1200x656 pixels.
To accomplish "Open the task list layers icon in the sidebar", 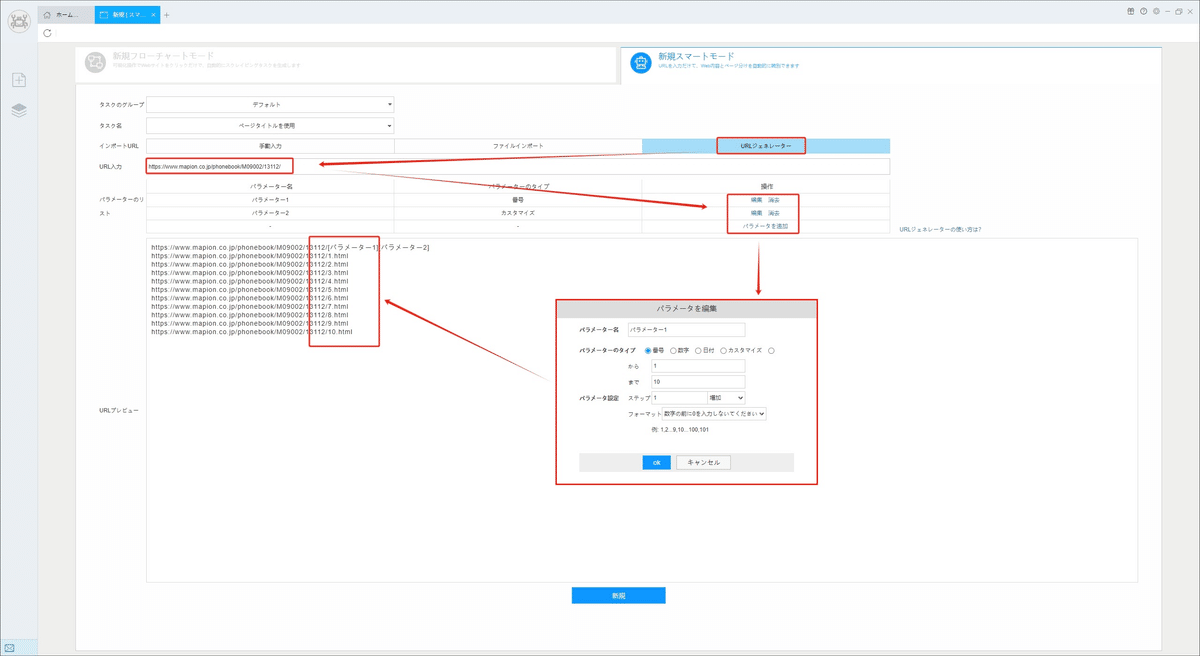I will (19, 110).
